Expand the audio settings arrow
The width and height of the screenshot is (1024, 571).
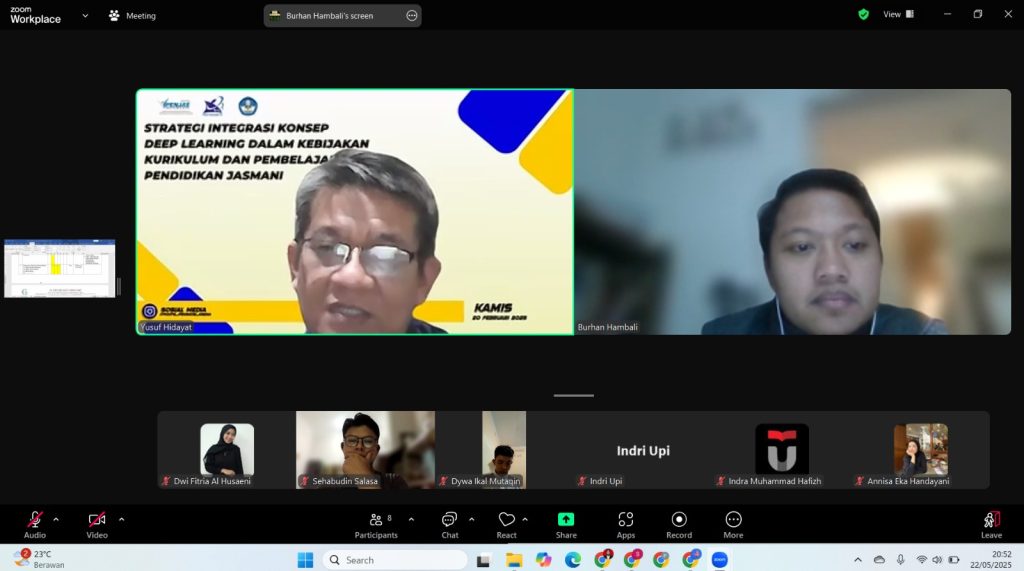click(x=56, y=519)
